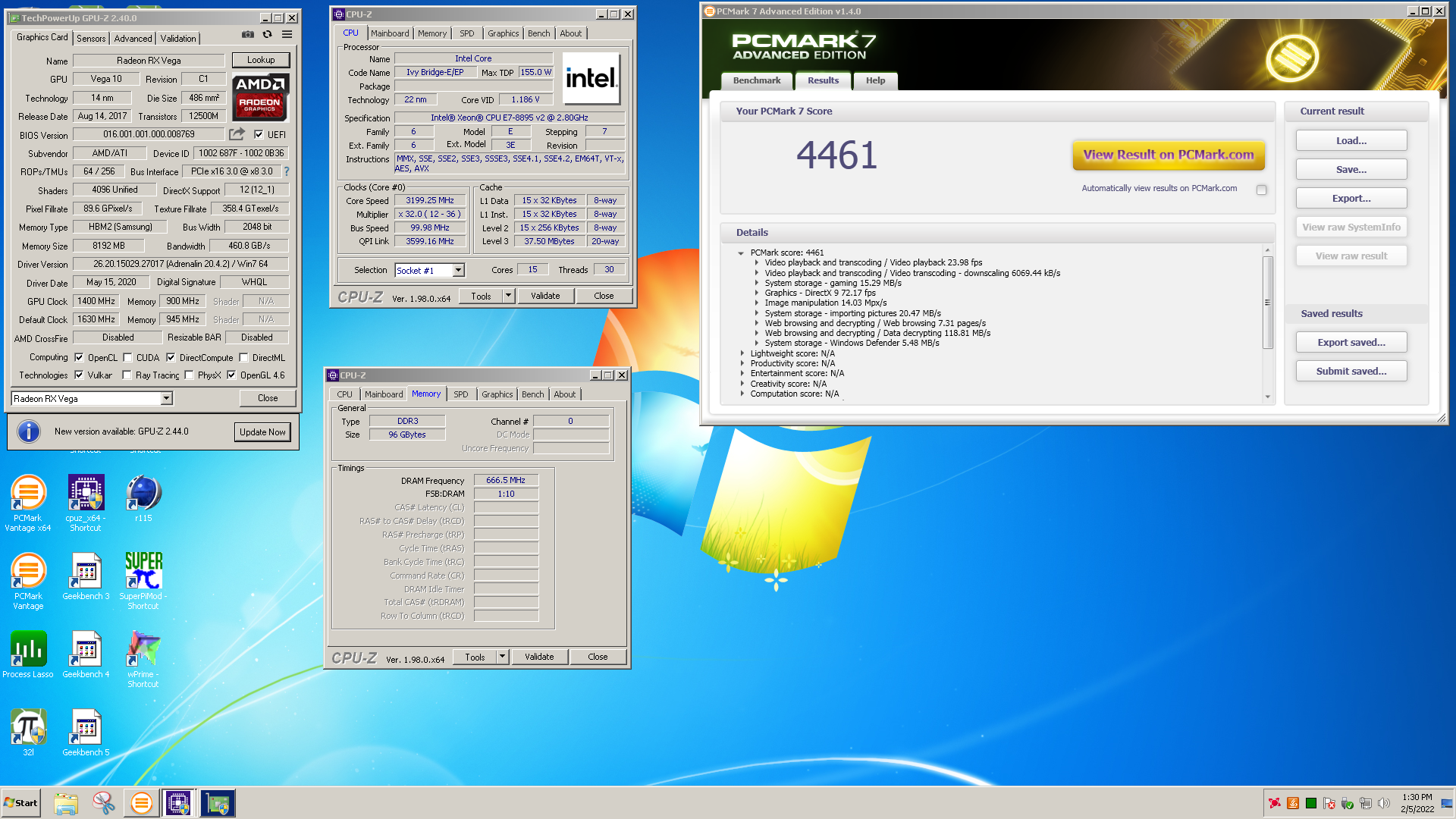Open GPU-Z hamburger menu icon
1456x819 pixels.
(287, 35)
